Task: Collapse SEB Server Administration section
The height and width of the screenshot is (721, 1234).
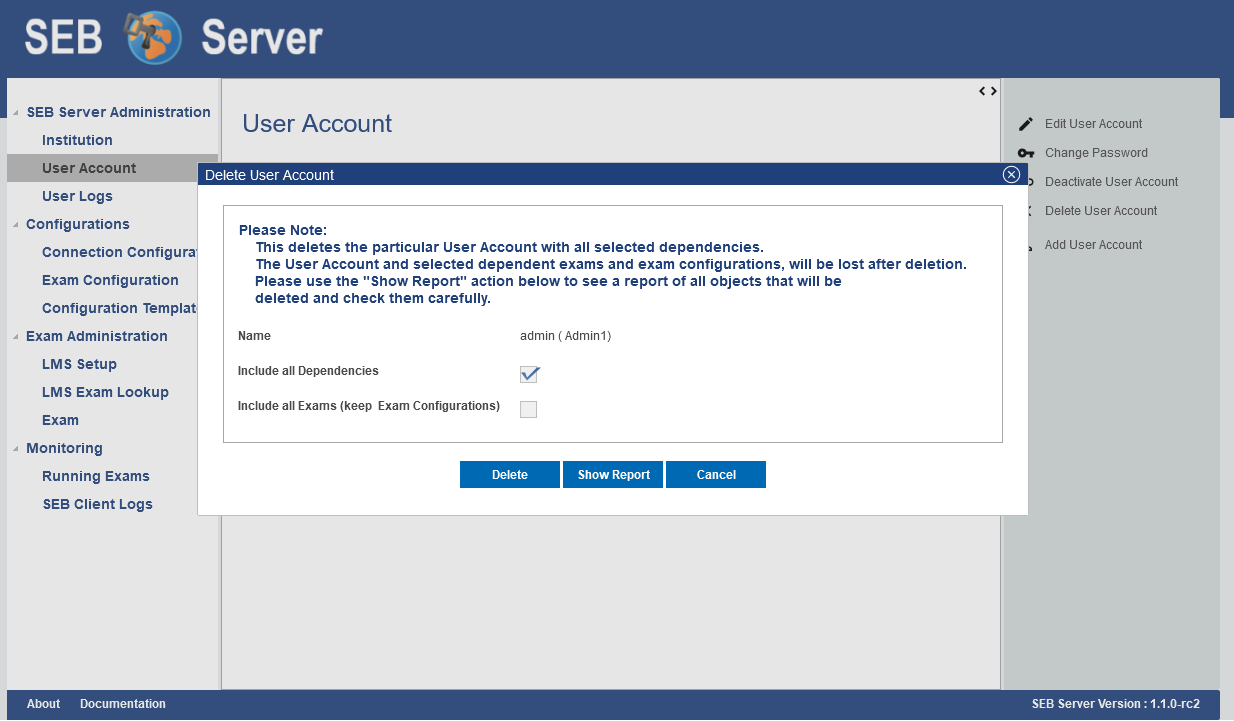Action: pyautogui.click(x=16, y=113)
